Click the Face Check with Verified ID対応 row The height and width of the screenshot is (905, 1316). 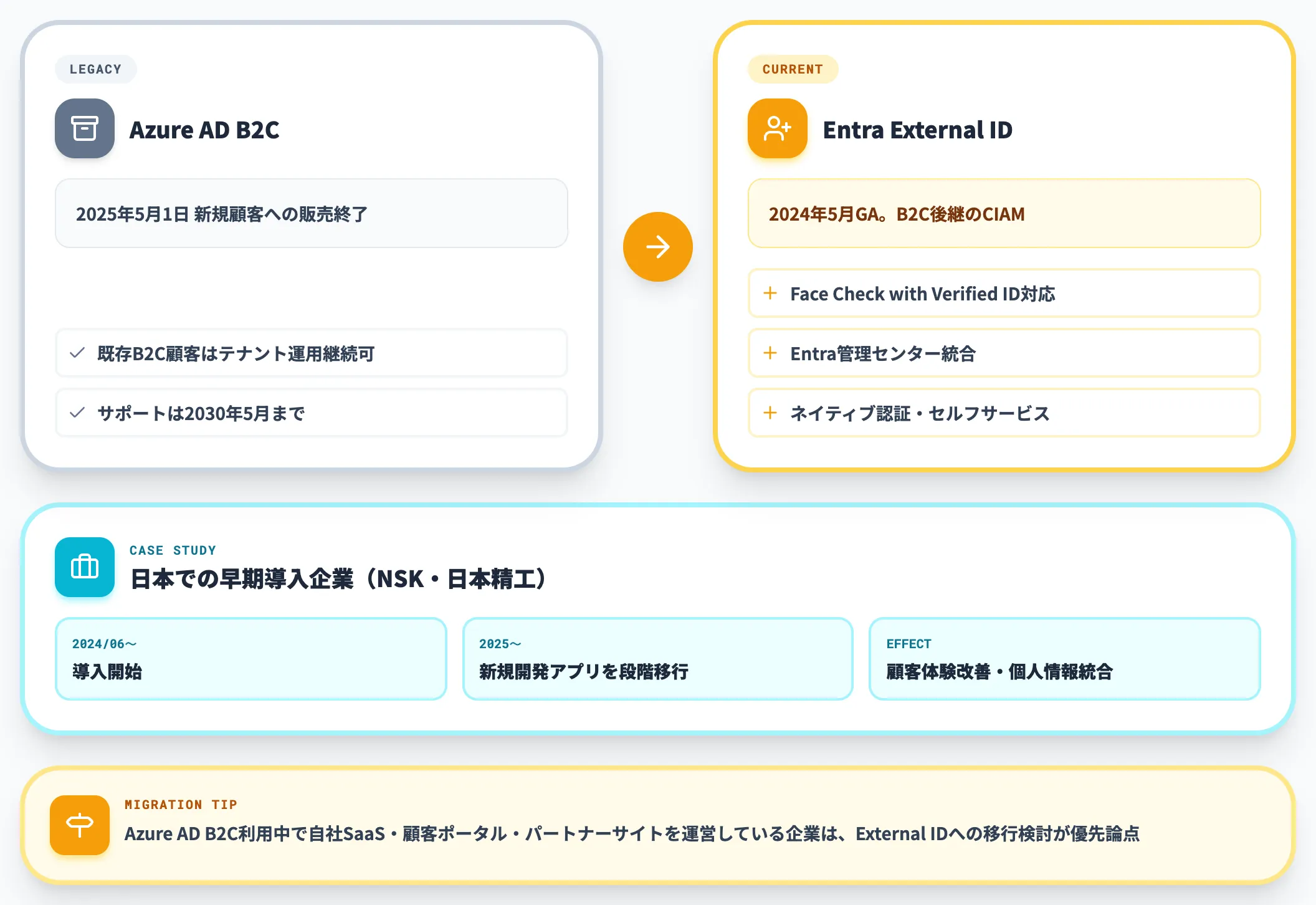click(x=1004, y=293)
